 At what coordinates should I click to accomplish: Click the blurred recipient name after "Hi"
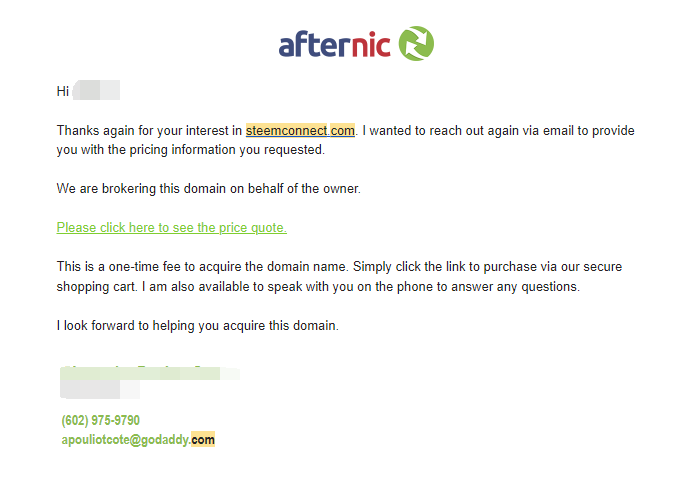coord(96,90)
